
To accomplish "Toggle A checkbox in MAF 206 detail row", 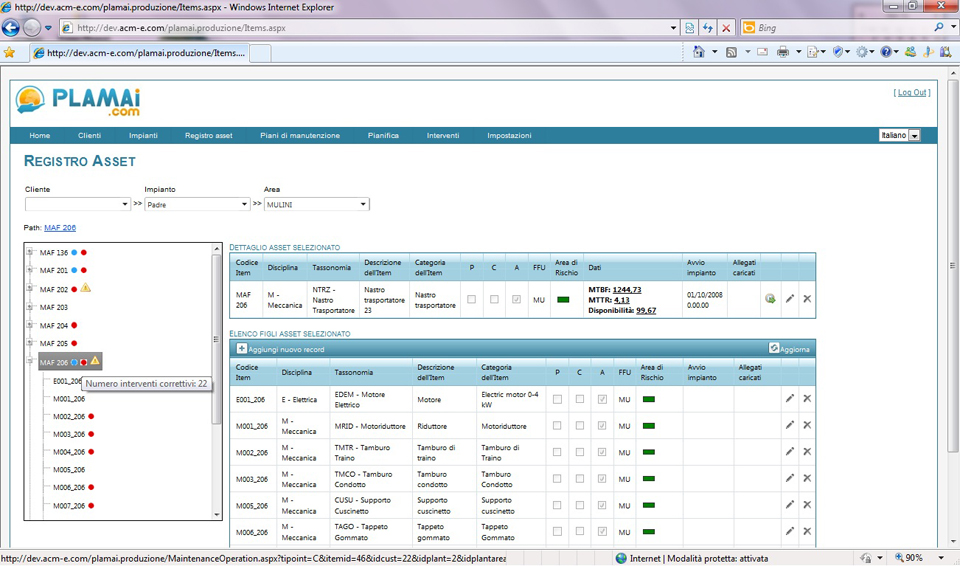I will 517,300.
